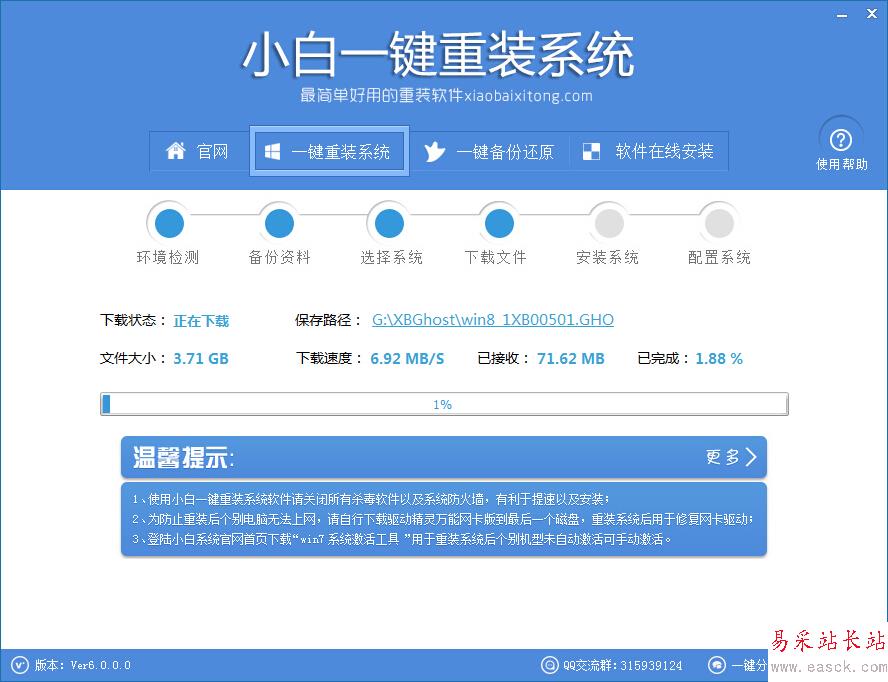This screenshot has height=682, width=888.
Task: Click the 环境检测 step circle
Action: (x=169, y=223)
